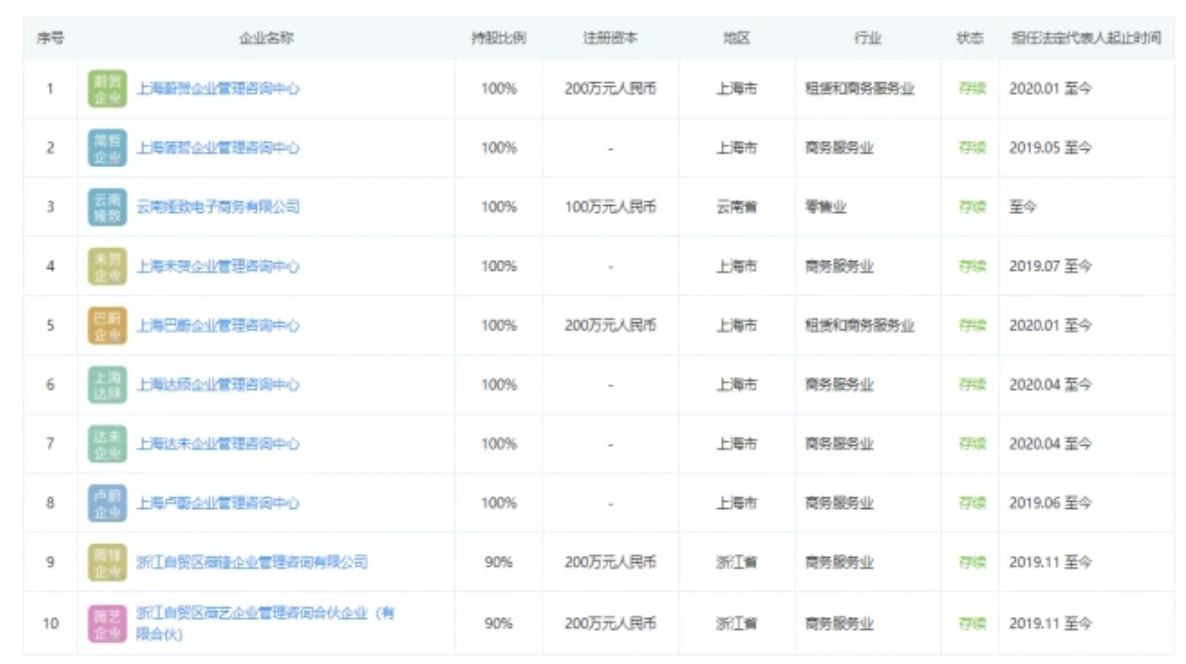This screenshot has width=1186, height=664.
Task: Click the pink 薇艺企业 logo badge in row 10
Action: [107, 624]
